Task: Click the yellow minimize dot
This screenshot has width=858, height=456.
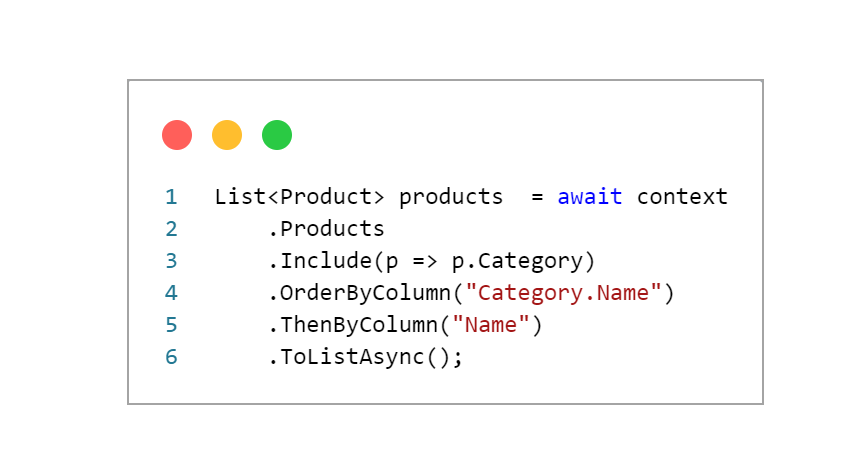Action: pyautogui.click(x=227, y=135)
